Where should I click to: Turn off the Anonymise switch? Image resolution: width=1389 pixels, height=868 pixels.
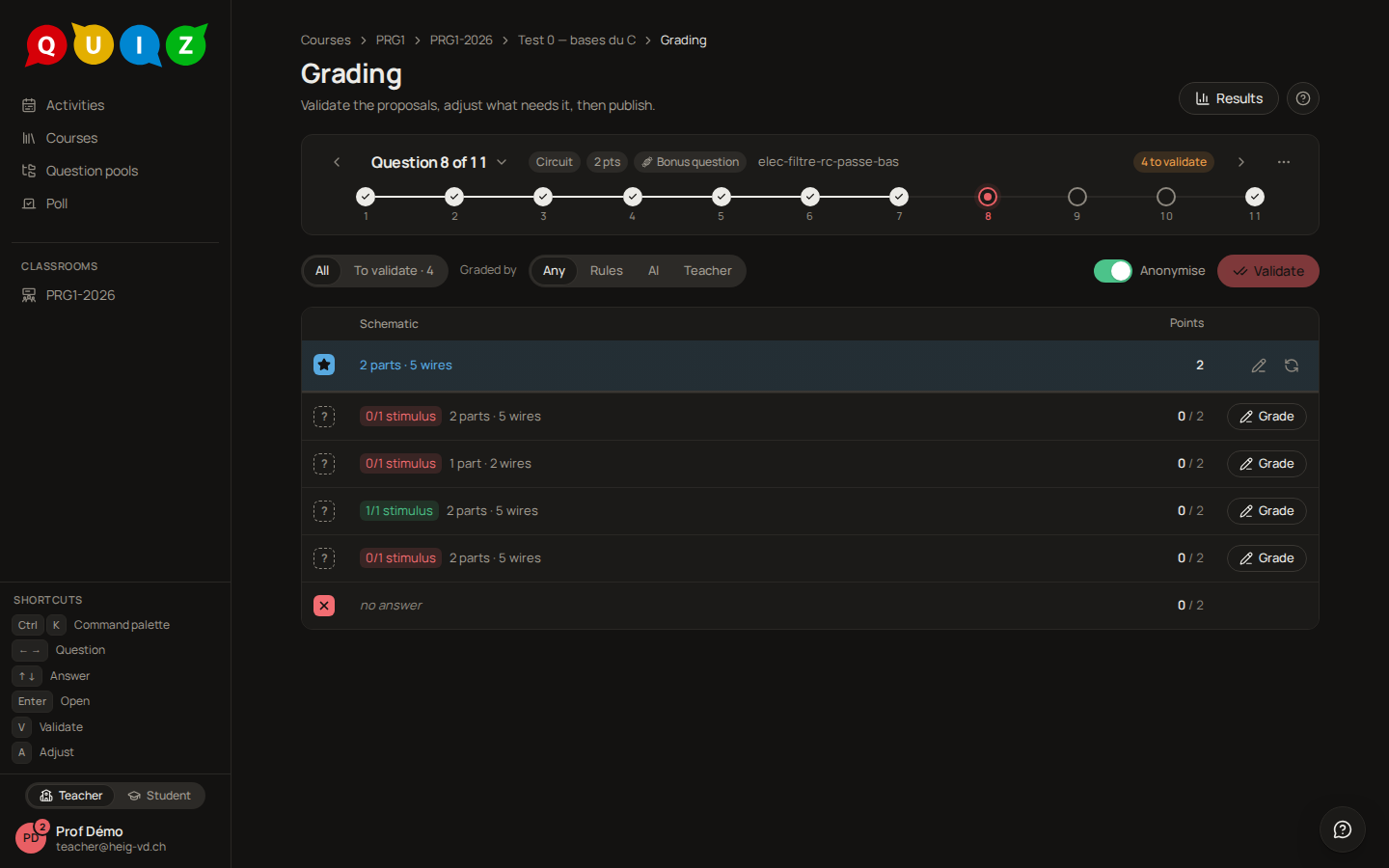coord(1113,271)
